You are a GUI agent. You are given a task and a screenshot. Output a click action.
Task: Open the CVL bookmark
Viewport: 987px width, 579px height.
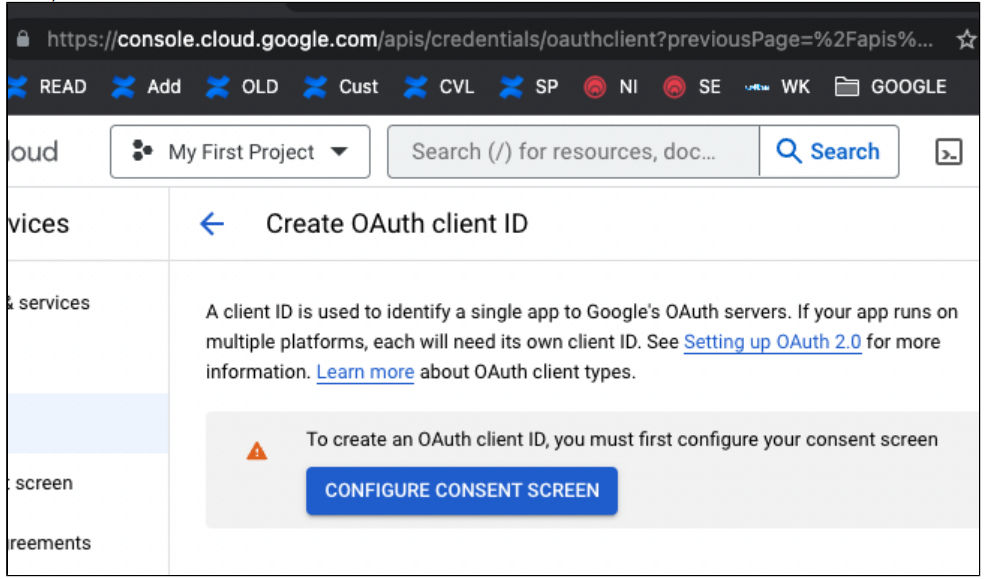click(x=441, y=87)
